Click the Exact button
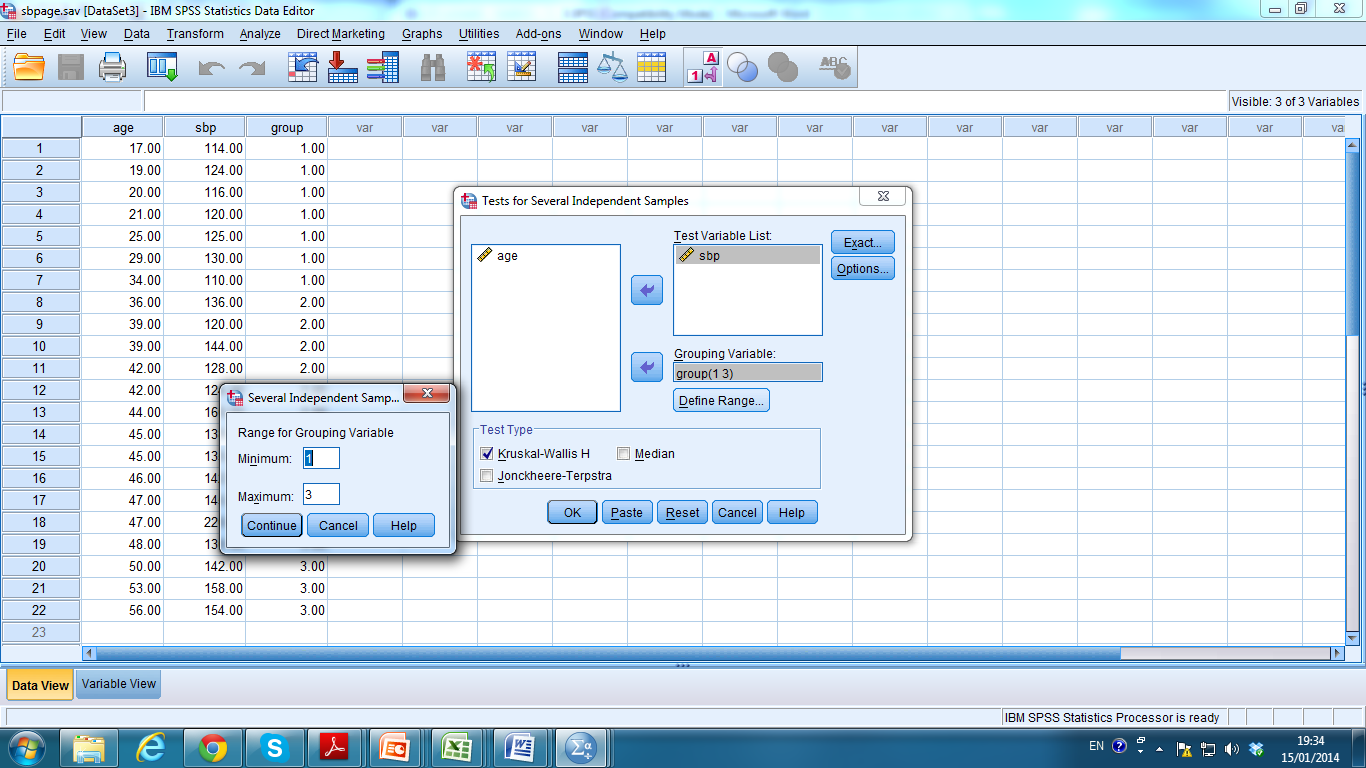This screenshot has width=1366, height=768. (x=862, y=242)
